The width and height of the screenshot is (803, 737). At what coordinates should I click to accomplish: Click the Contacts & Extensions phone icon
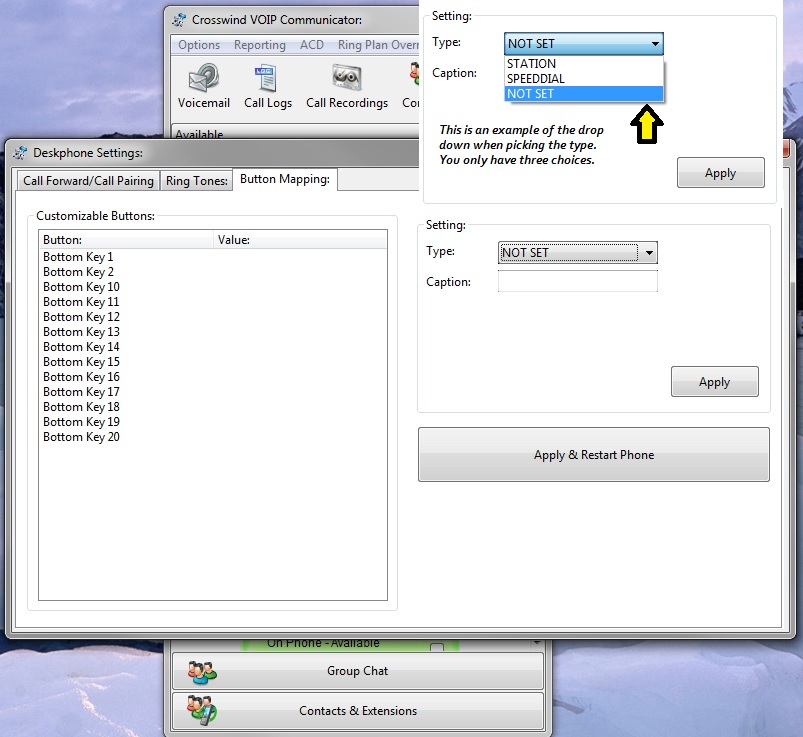pos(203,711)
